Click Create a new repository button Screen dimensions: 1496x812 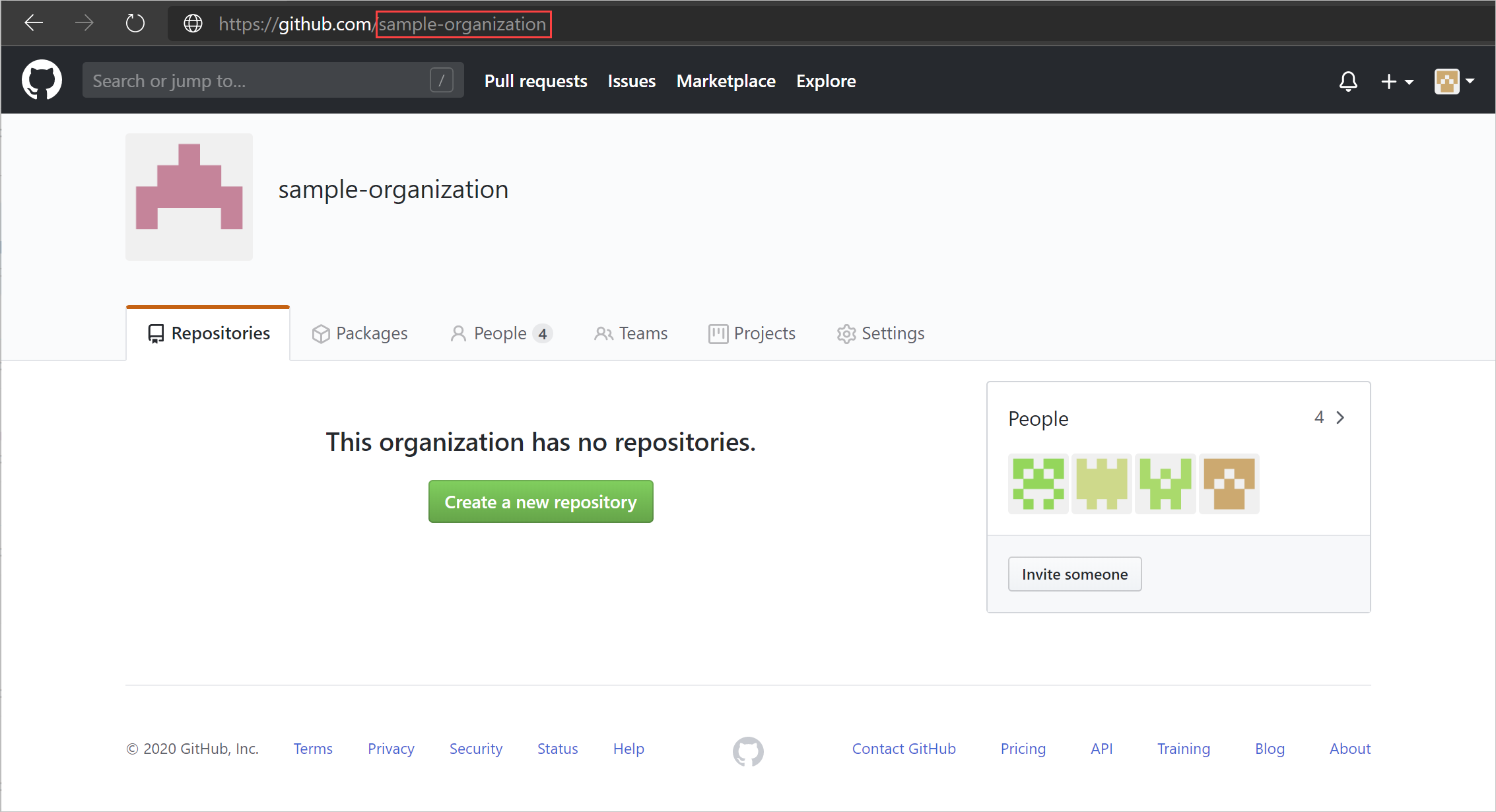tap(542, 502)
